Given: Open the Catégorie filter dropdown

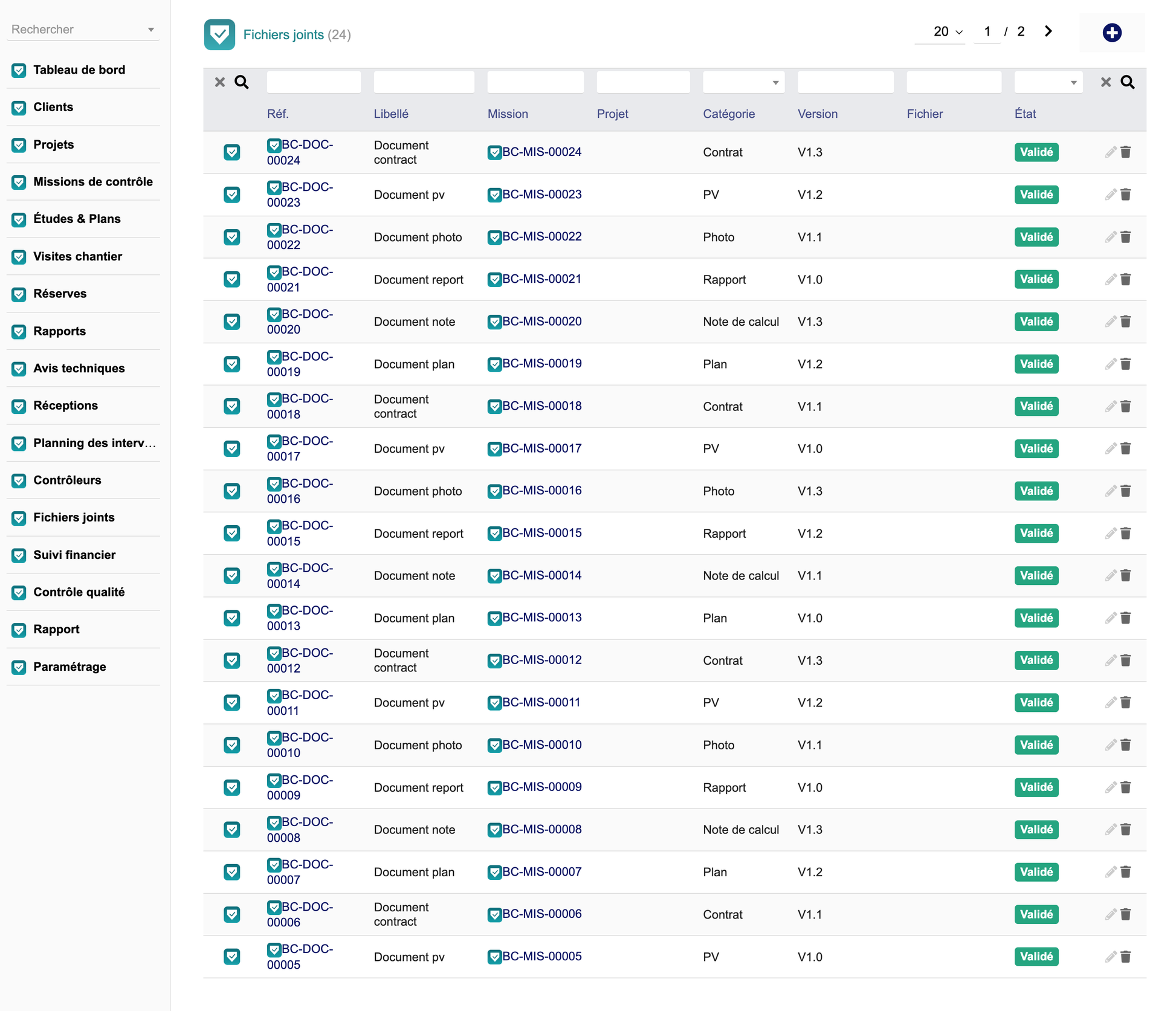Looking at the screenshot, I should [743, 82].
